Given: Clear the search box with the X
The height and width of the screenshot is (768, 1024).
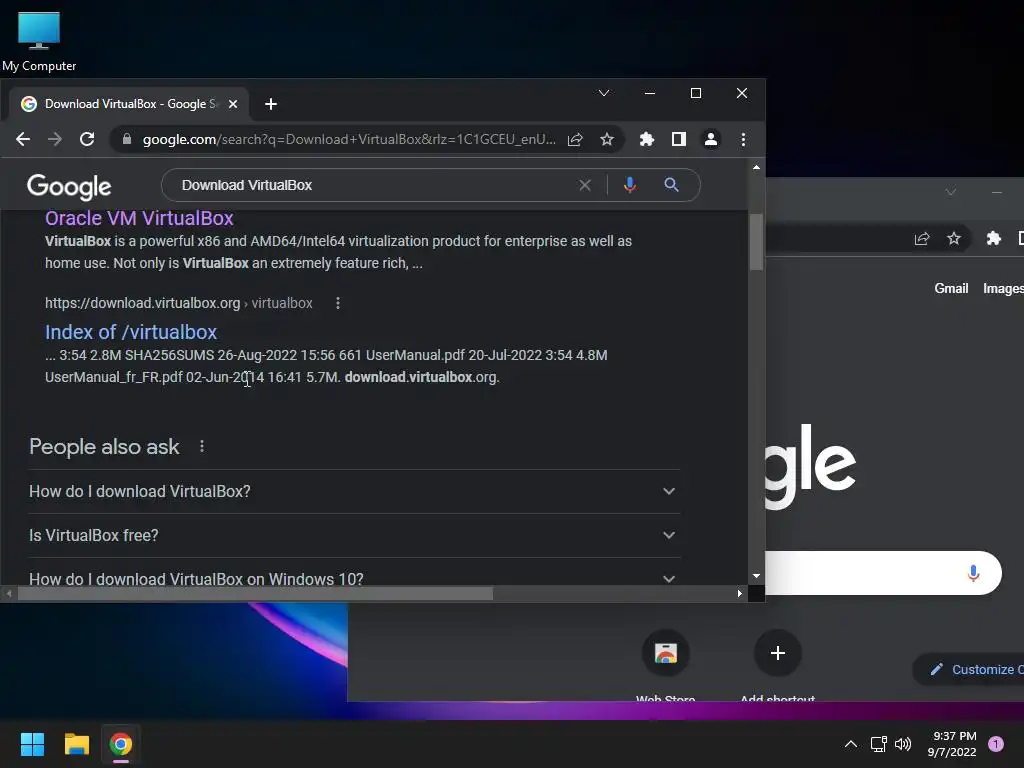Looking at the screenshot, I should click(585, 185).
